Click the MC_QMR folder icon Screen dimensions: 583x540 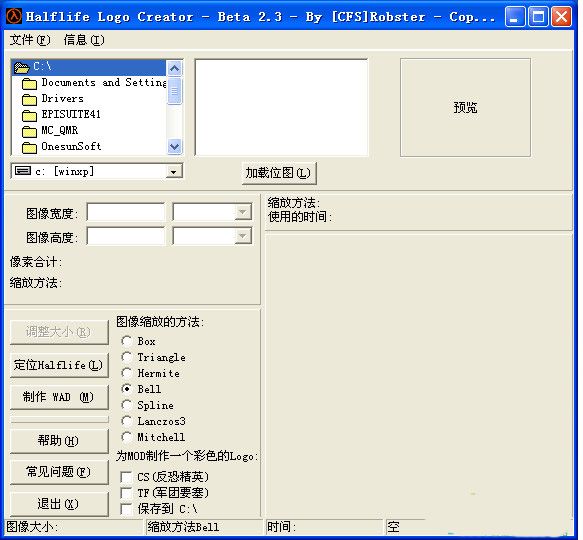29,132
